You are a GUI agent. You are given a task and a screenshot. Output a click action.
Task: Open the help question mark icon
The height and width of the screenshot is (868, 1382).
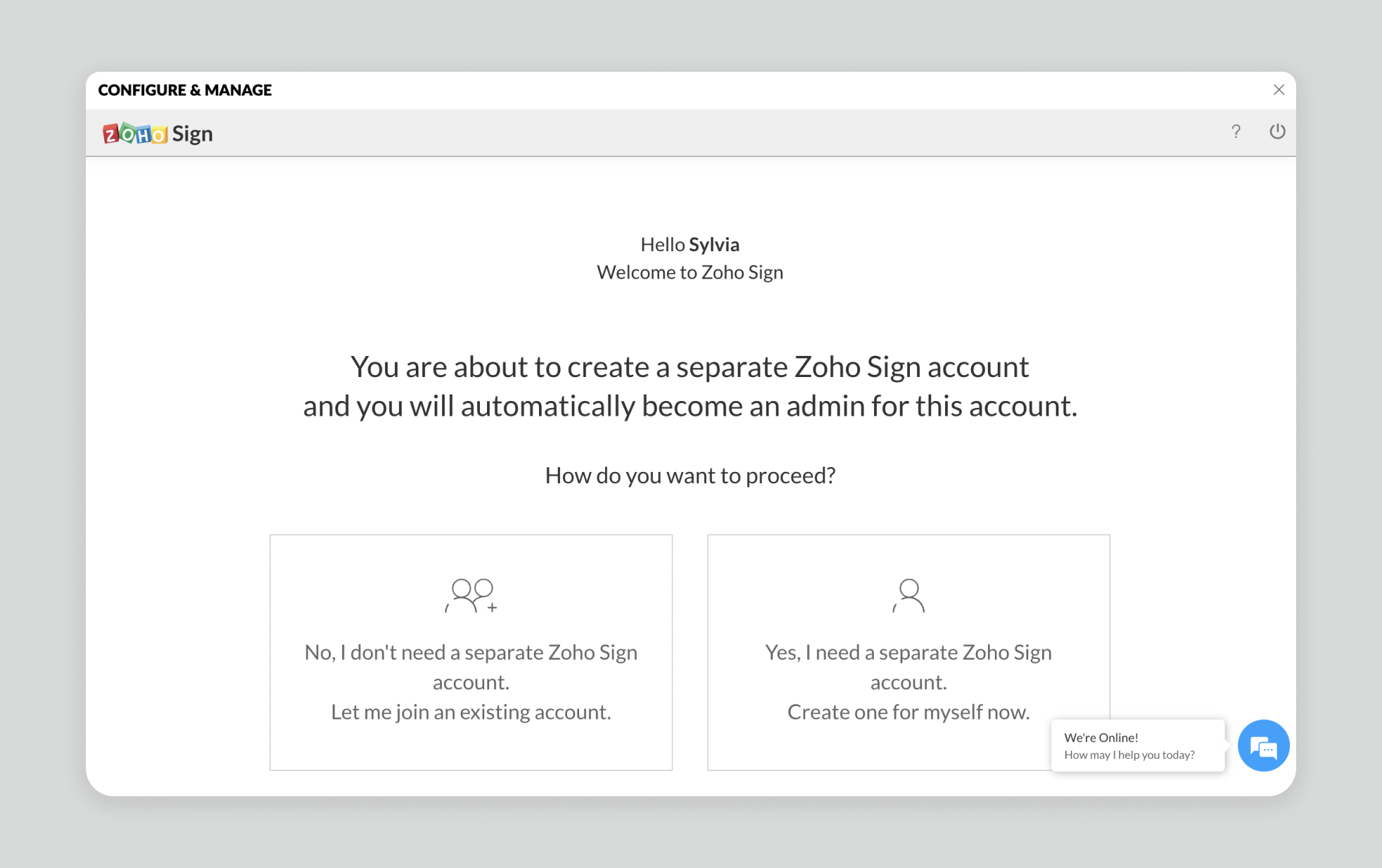[1236, 132]
